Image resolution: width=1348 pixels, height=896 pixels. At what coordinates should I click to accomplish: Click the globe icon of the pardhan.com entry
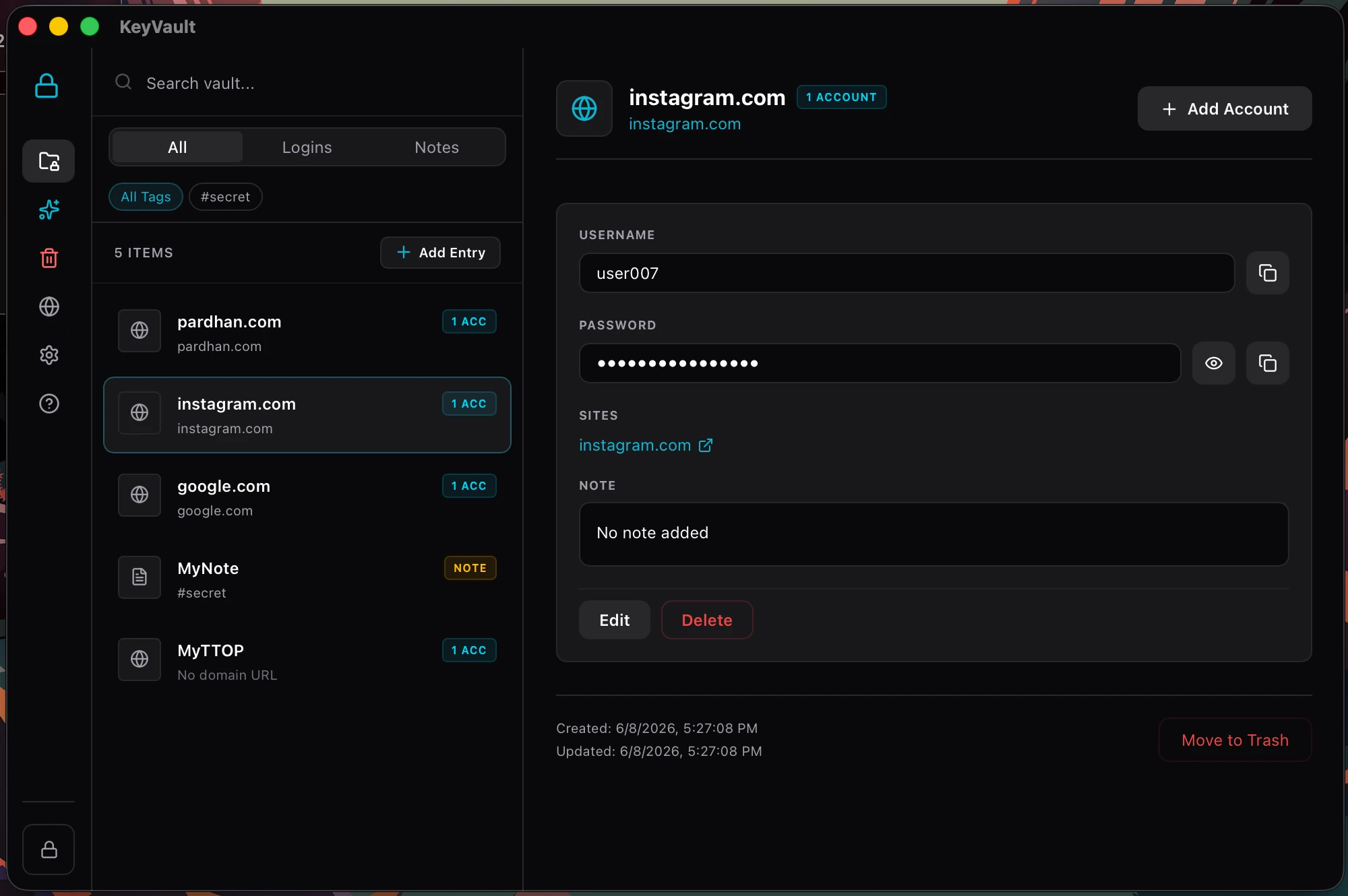(140, 330)
